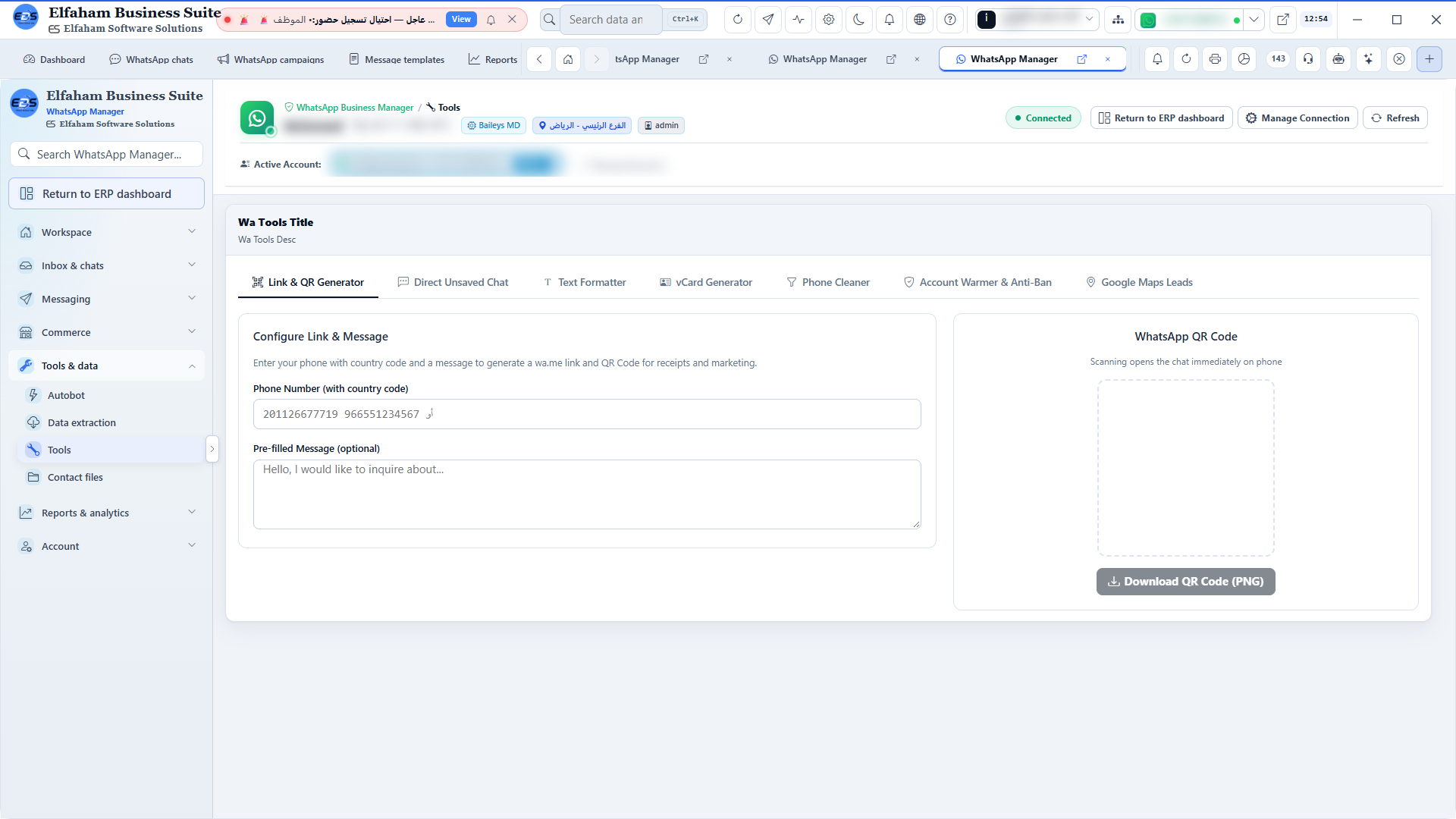Dismiss the urgent alert banner with its X

tap(513, 20)
